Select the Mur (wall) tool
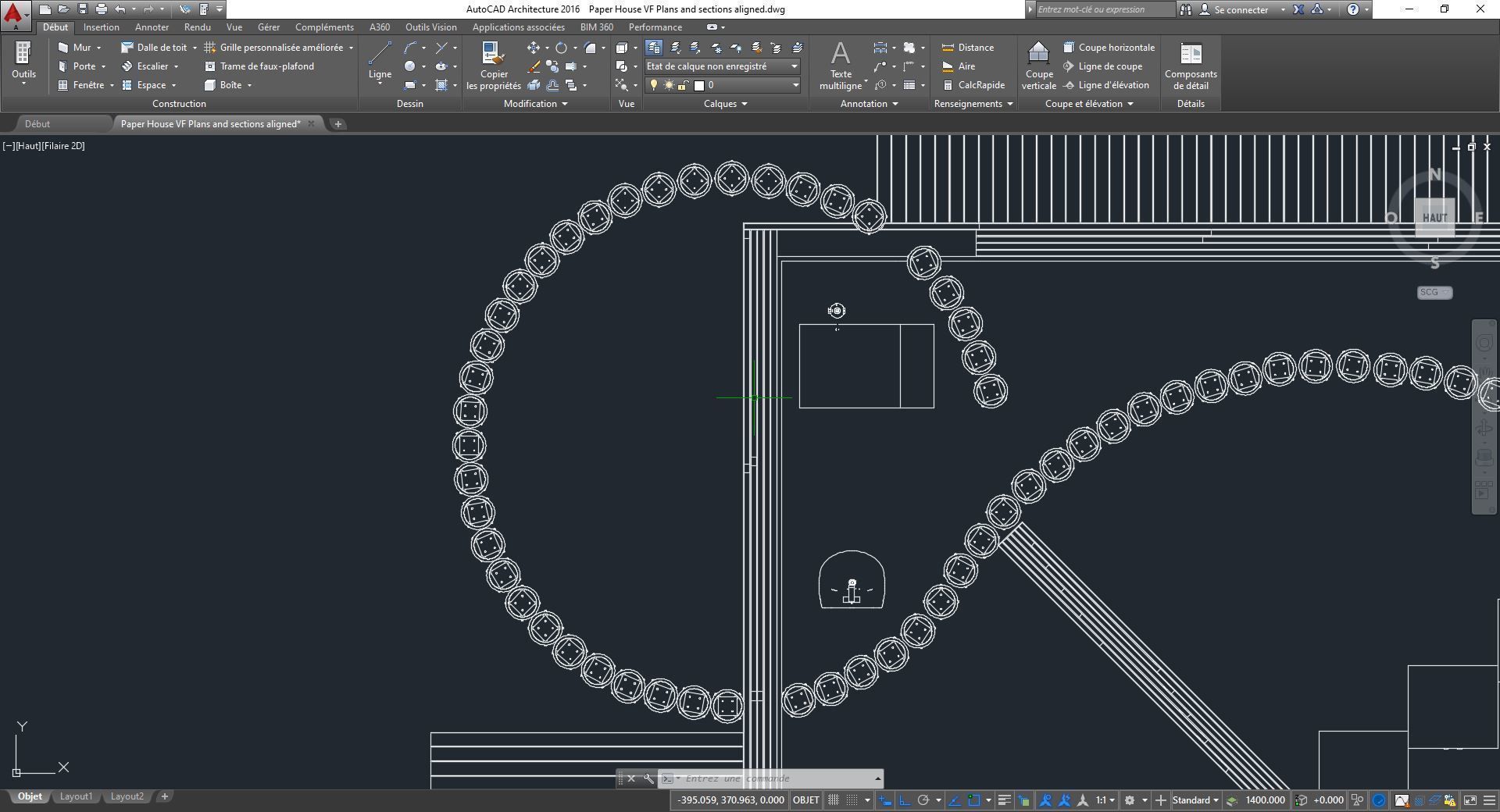This screenshot has height=812, width=1500. (x=75, y=48)
